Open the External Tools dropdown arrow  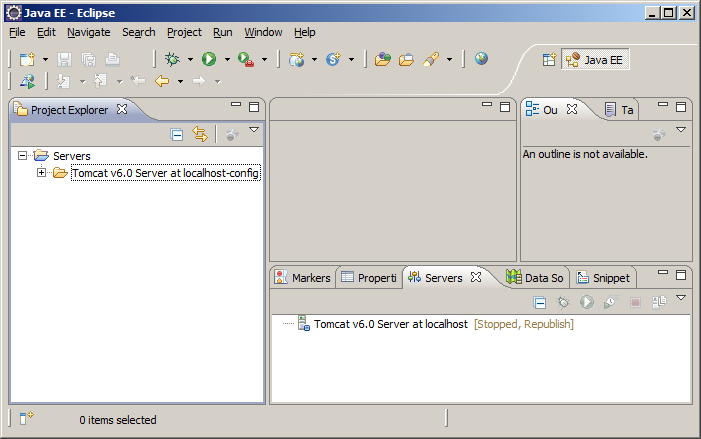pyautogui.click(x=264, y=59)
